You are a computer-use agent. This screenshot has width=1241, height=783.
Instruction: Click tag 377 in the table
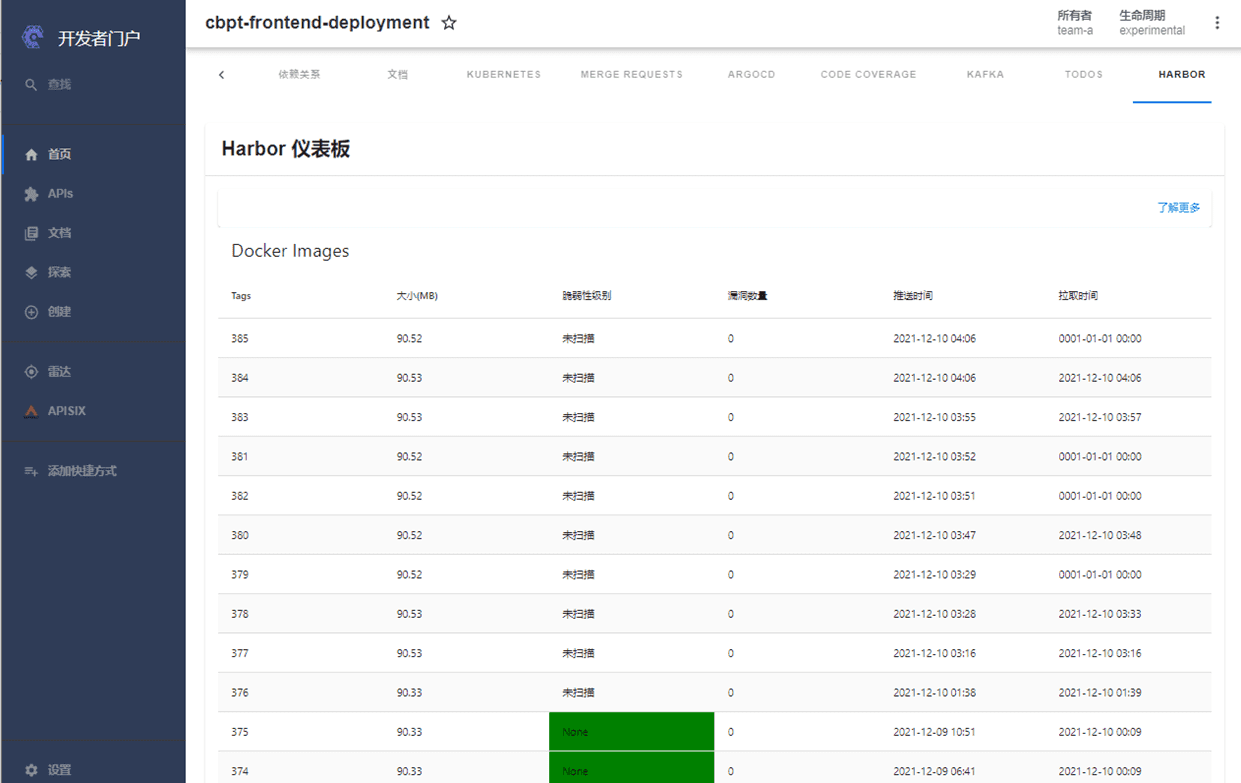click(240, 653)
